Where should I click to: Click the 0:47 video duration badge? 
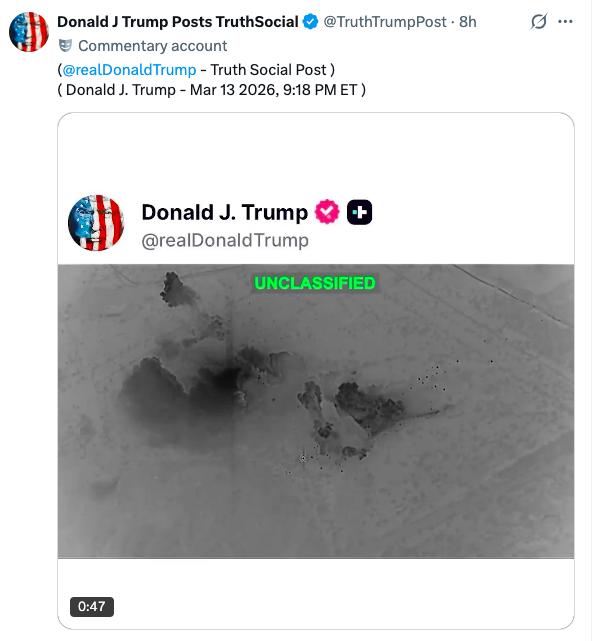[x=93, y=606]
